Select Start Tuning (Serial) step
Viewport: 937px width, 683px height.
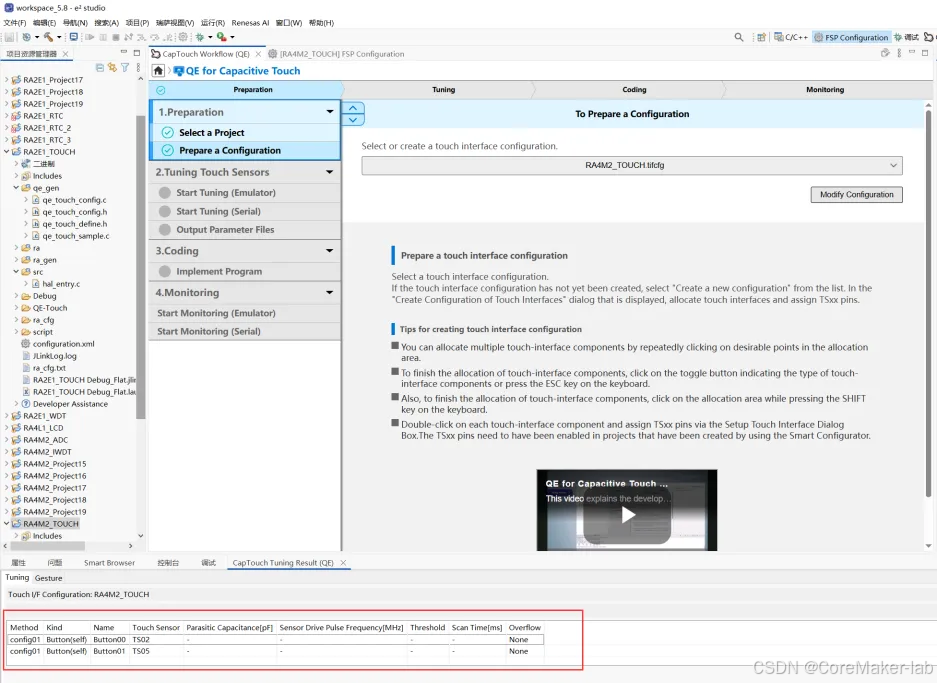coord(245,211)
